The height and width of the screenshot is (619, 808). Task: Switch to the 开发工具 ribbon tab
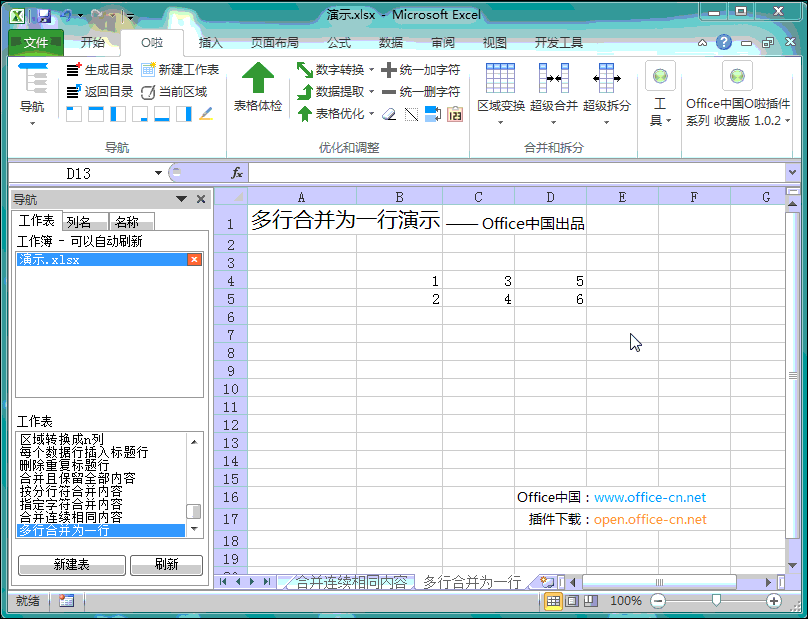[x=559, y=43]
